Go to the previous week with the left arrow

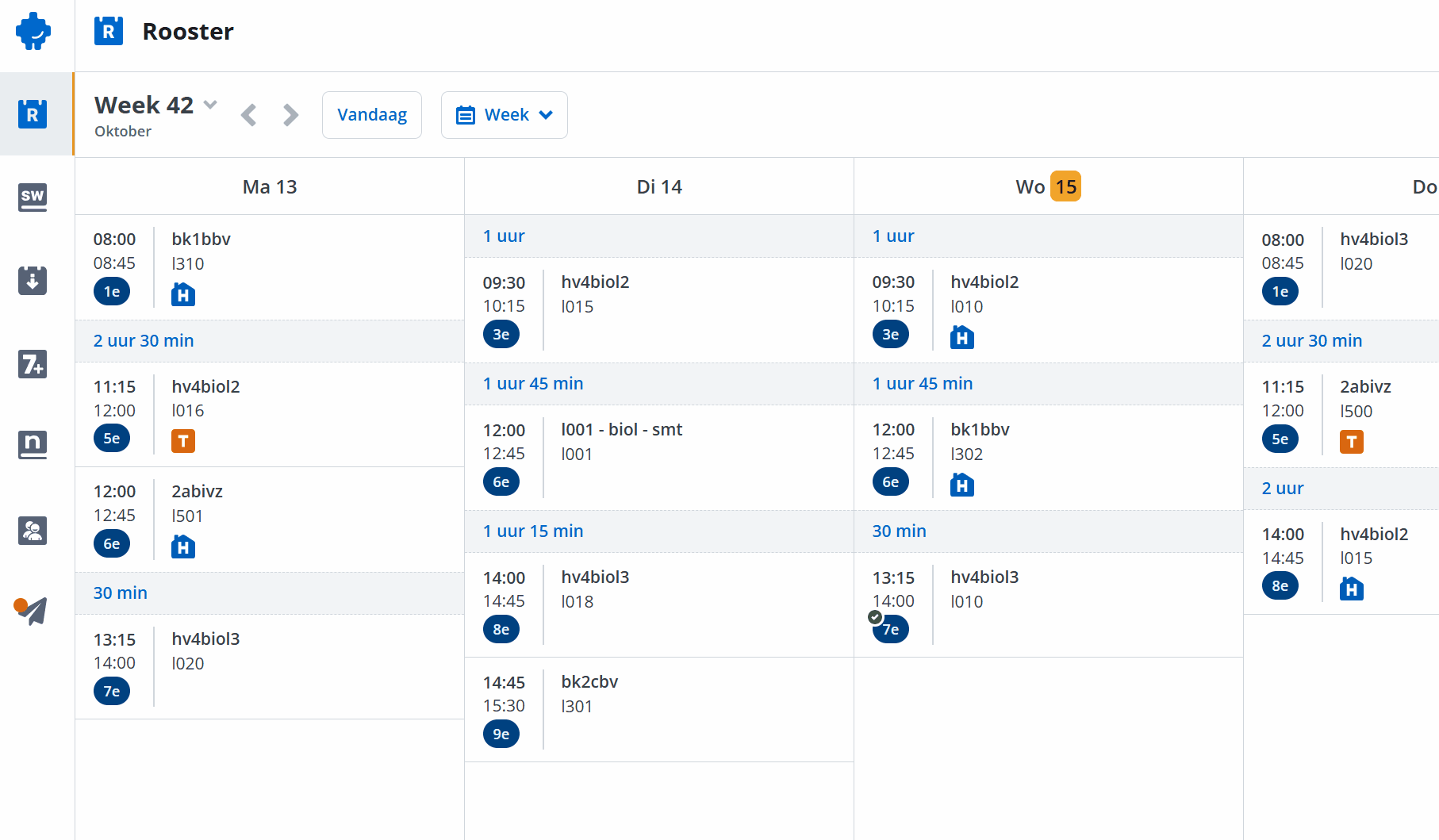[x=249, y=116]
